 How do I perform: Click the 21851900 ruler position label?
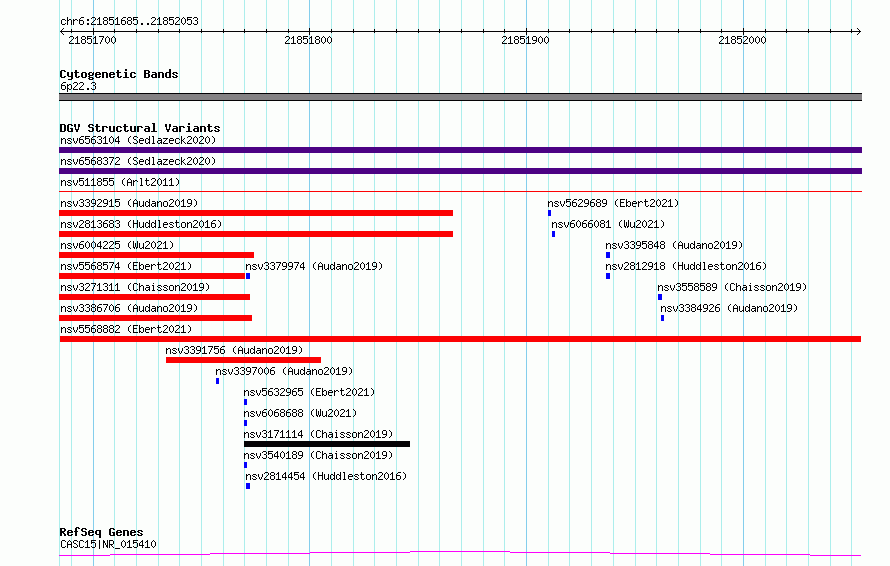[x=525, y=40]
